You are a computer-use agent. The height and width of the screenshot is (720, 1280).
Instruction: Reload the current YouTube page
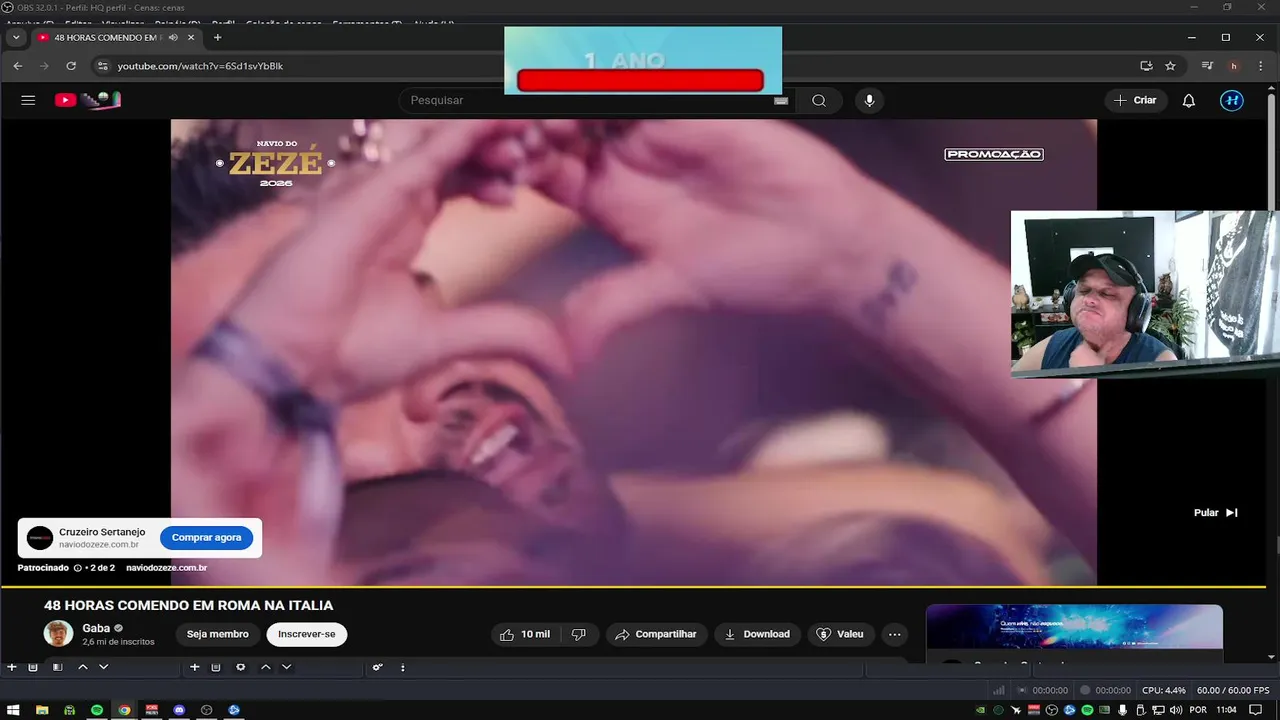[71, 66]
